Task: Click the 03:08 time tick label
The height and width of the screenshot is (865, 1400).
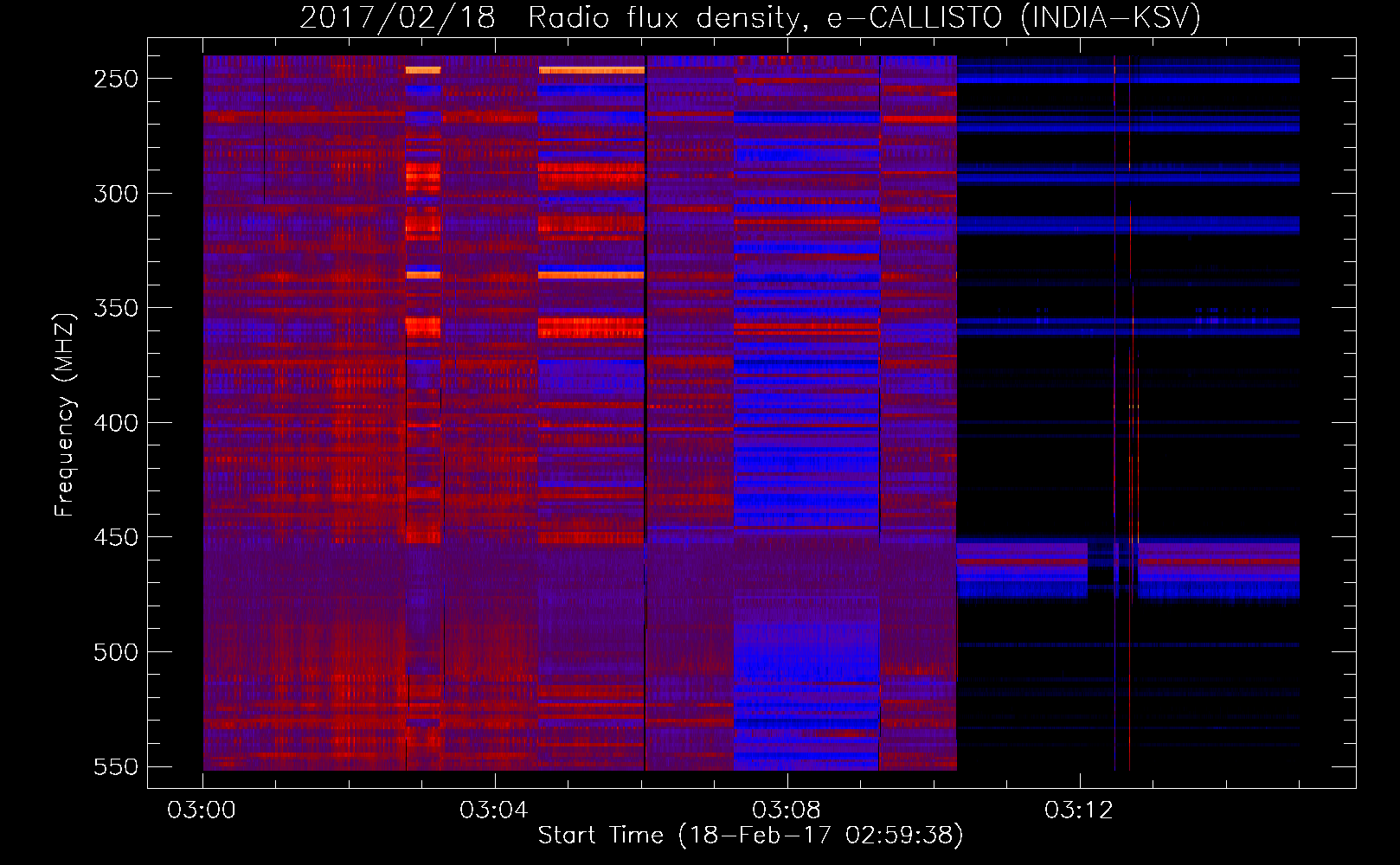Action: 787,811
